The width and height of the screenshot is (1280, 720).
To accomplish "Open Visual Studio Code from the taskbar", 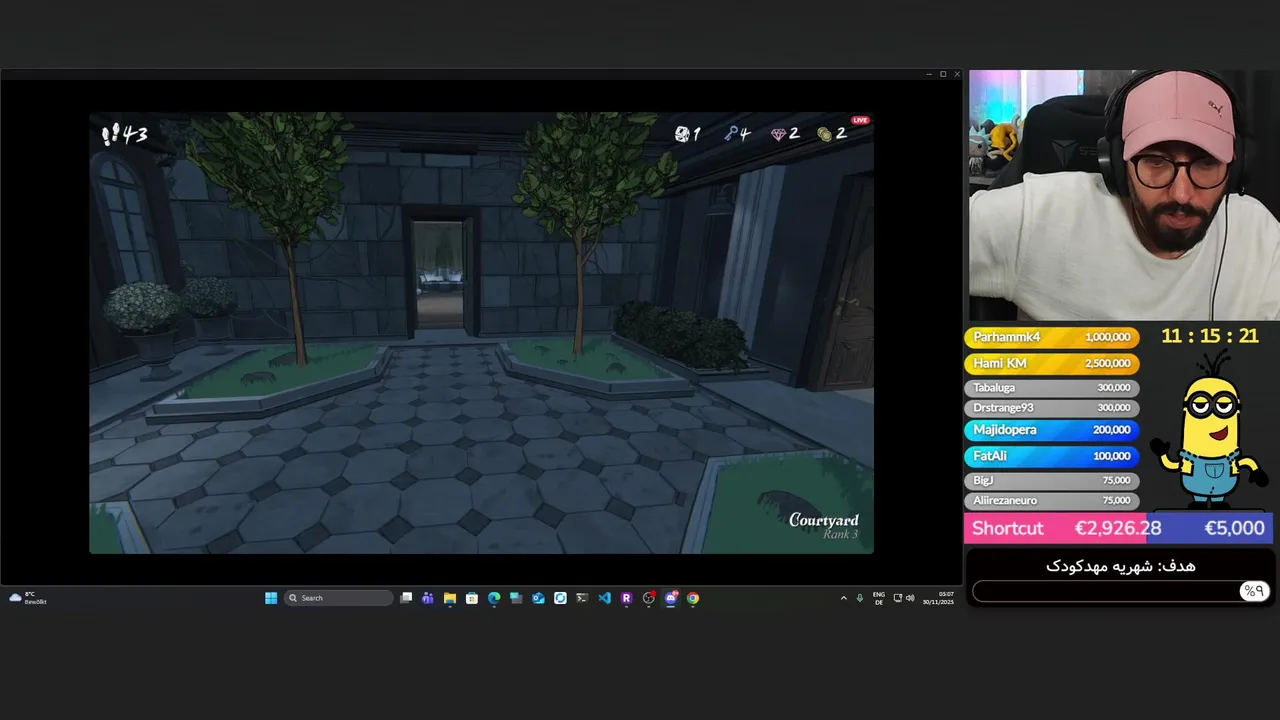I will click(604, 598).
